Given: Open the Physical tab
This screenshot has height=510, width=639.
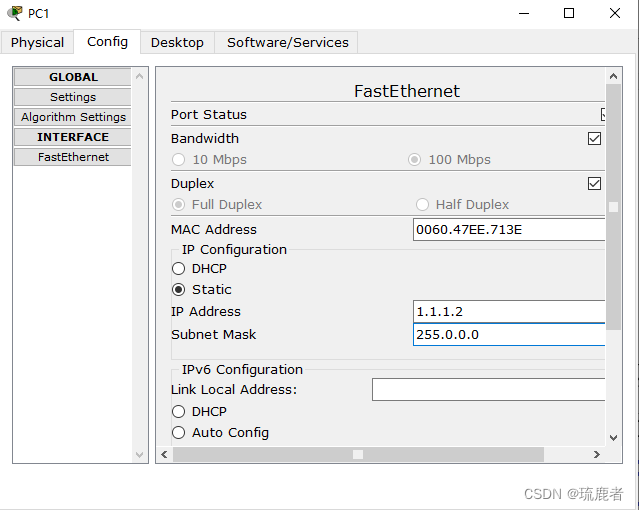Looking at the screenshot, I should pos(37,42).
